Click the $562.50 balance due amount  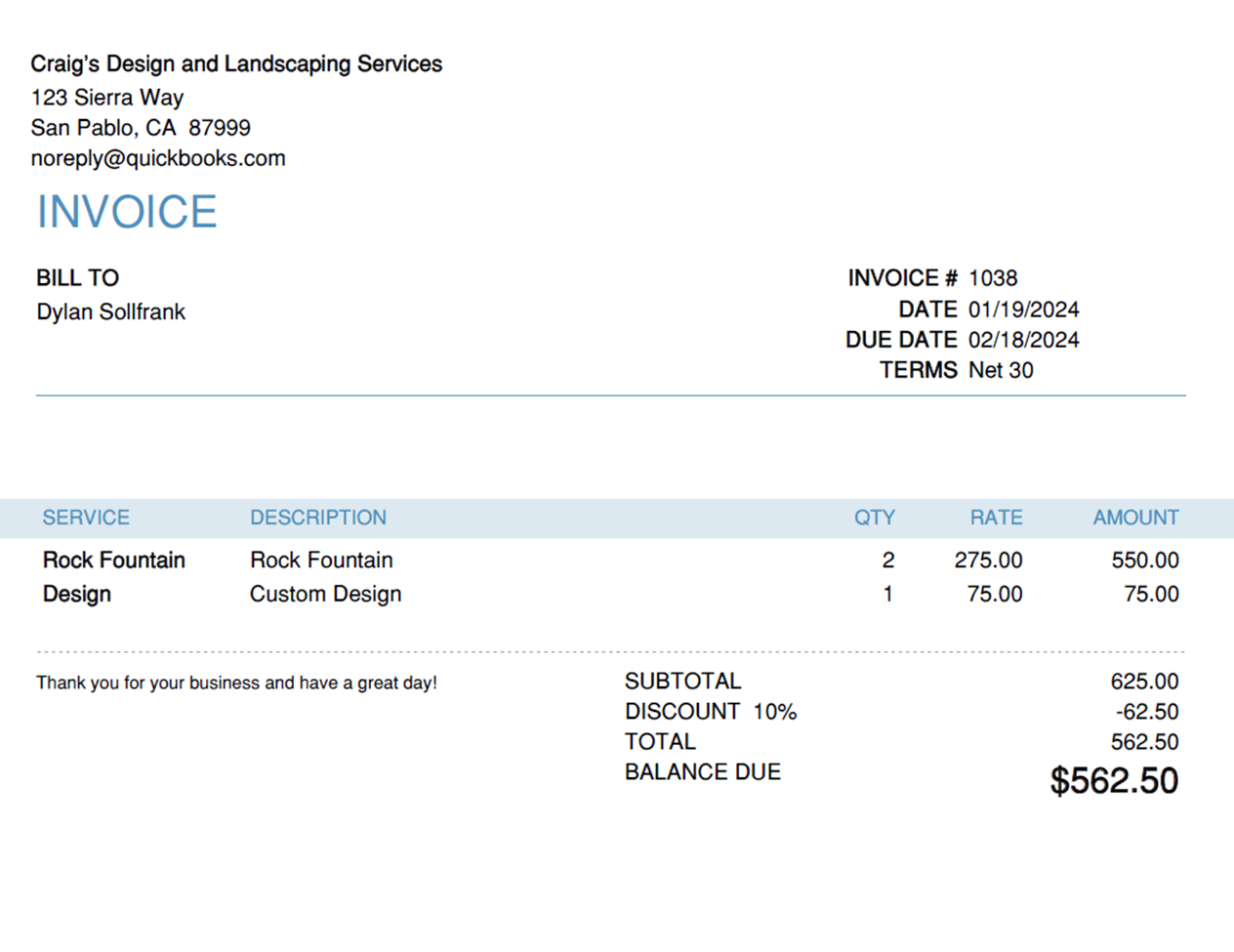pyautogui.click(x=1114, y=781)
